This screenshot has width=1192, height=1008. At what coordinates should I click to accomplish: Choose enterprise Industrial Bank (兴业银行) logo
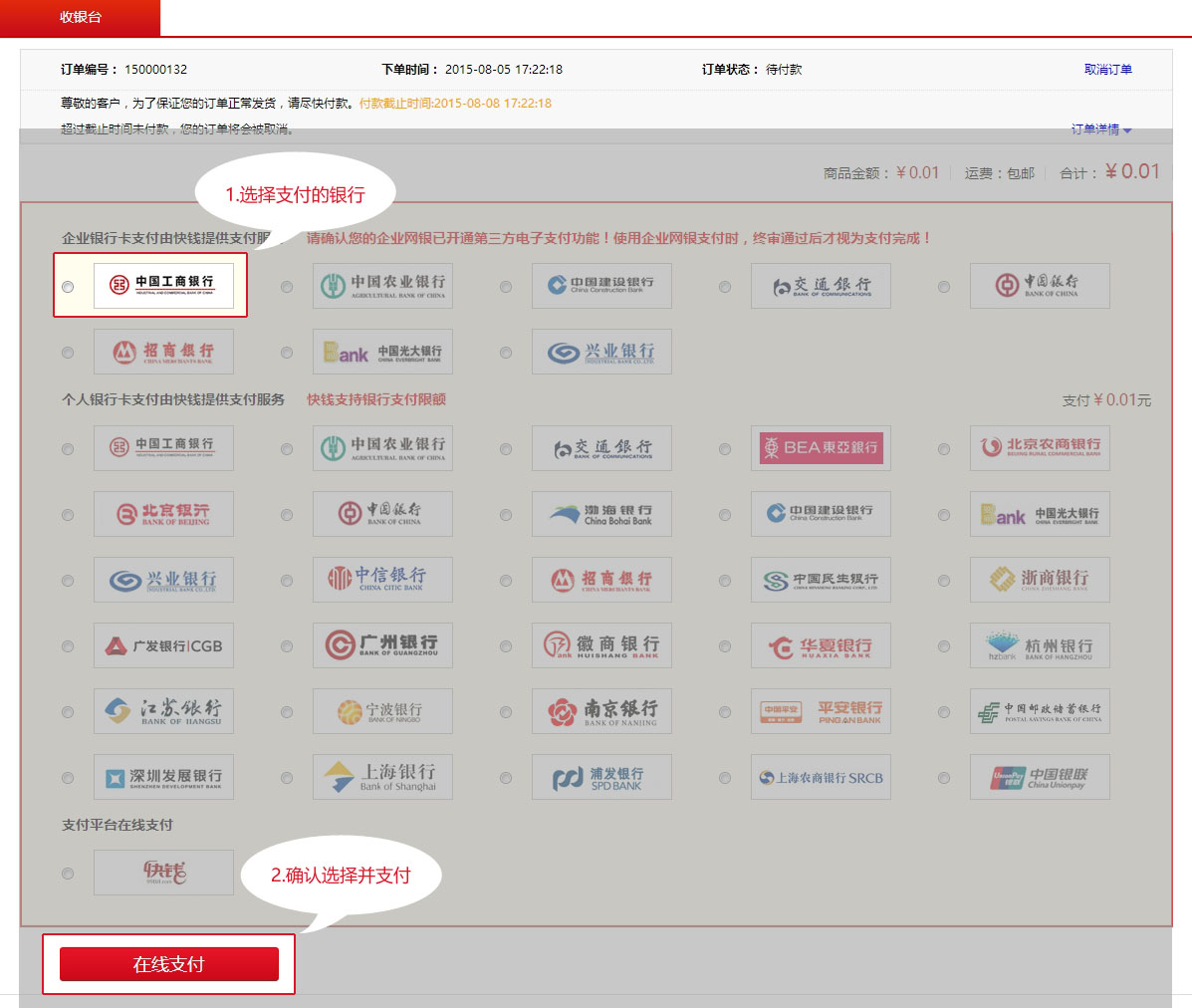pyautogui.click(x=601, y=352)
